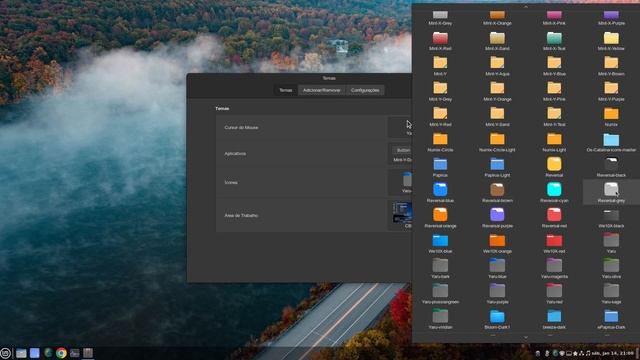The image size is (640, 360).
Task: Open the Adicionar/Remover tab
Action: point(322,90)
